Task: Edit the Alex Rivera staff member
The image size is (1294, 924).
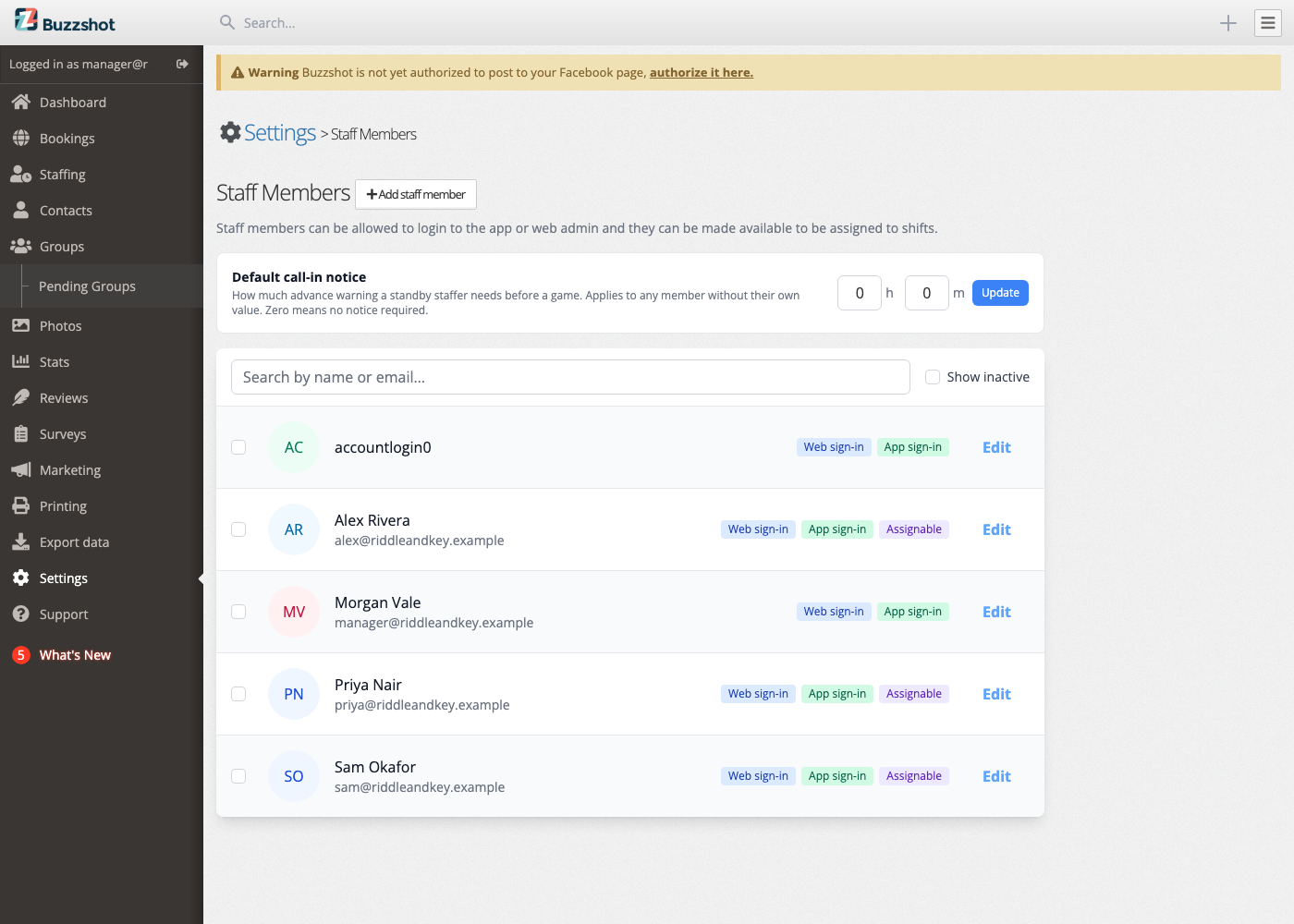Action: 996,529
